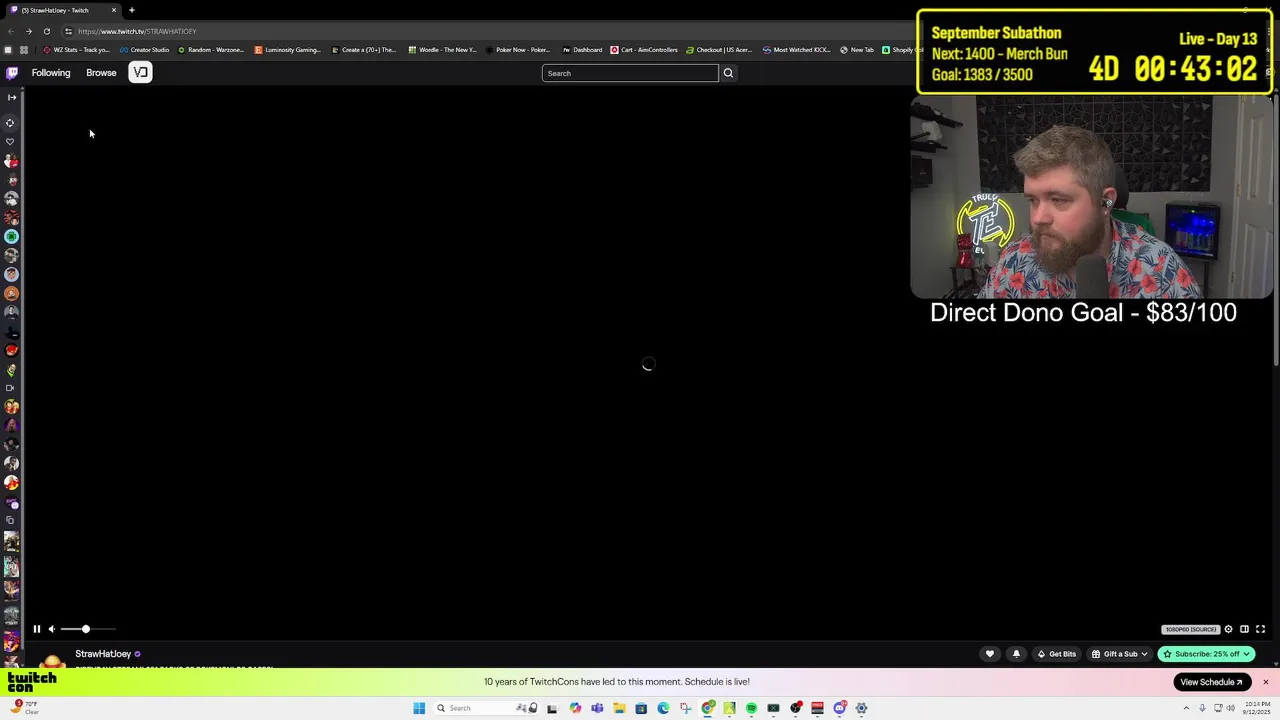Screen dimensions: 1280x720
Task: Open Discord from the taskbar
Action: click(839, 708)
